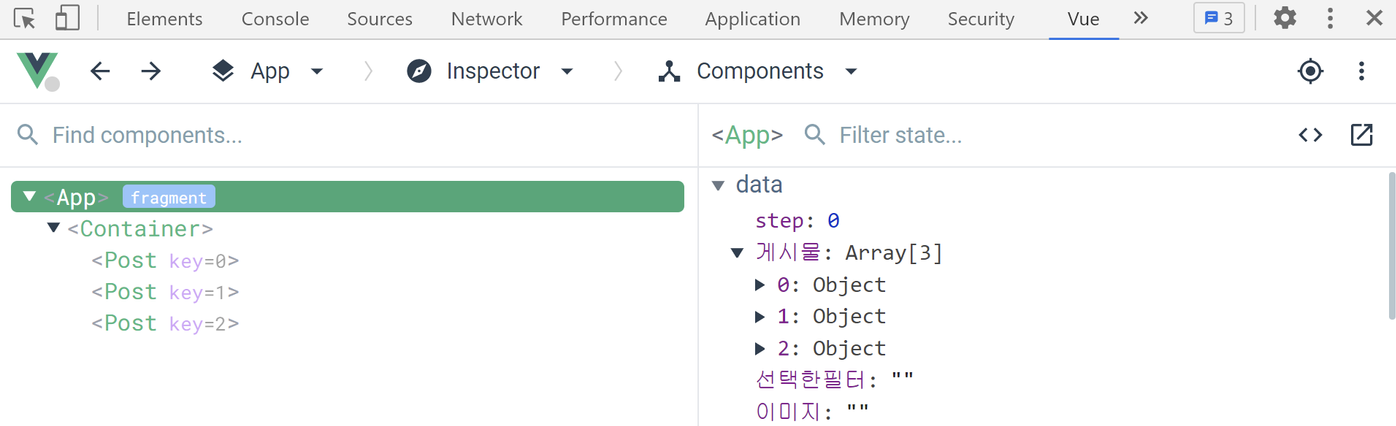The width and height of the screenshot is (1396, 426).
Task: Click the fragment badge on App
Action: 169,198
